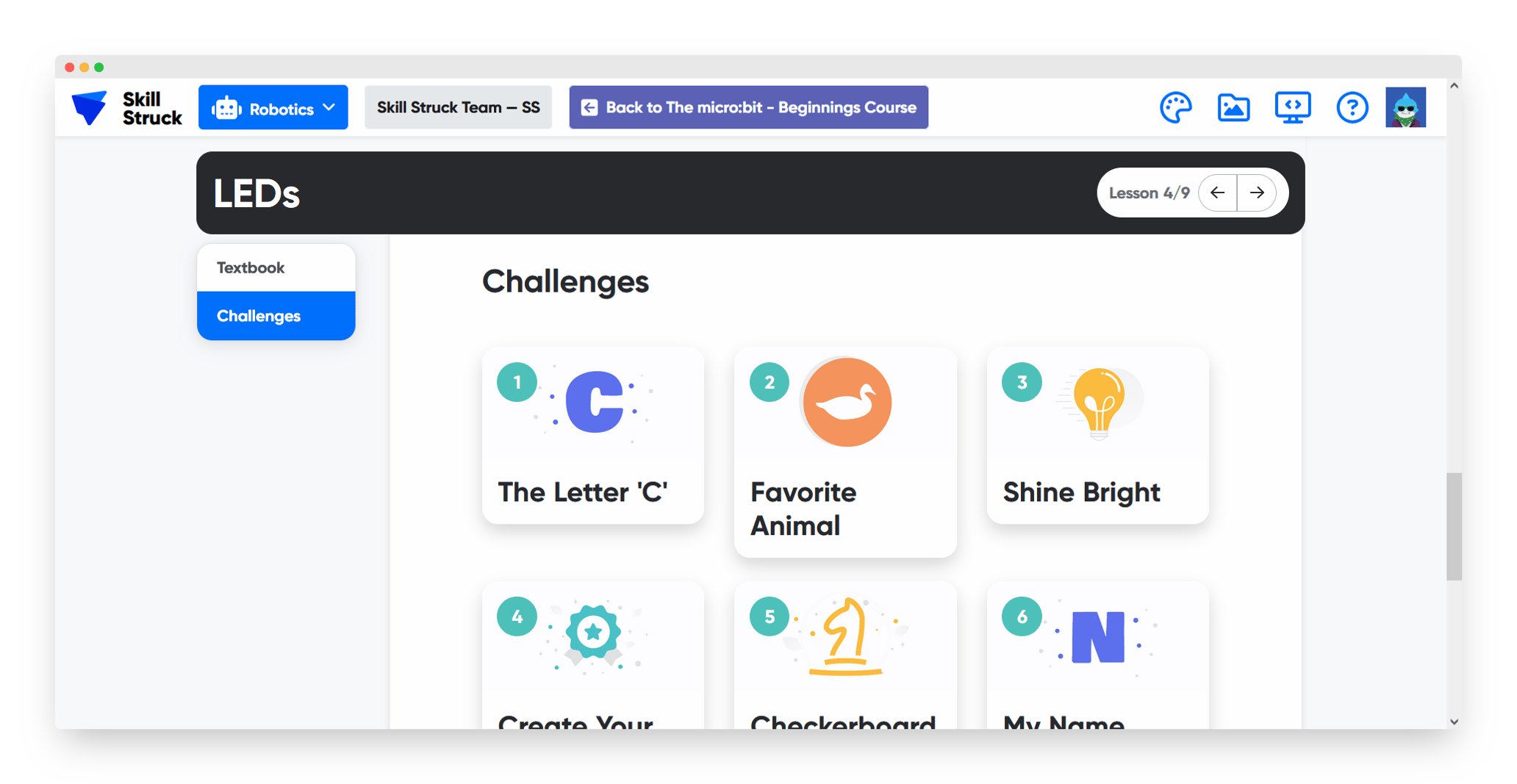Click the code monitor icon
Screen dimensions: 1517x784
pyautogui.click(x=1292, y=108)
